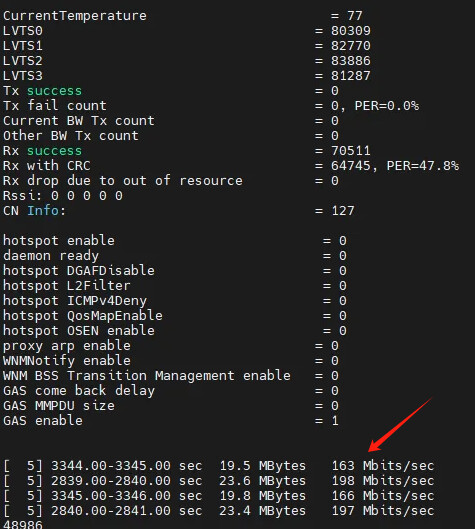475x529 pixels.
Task: Click the 198 Mbits/sec throughput value
Action: 383,481
